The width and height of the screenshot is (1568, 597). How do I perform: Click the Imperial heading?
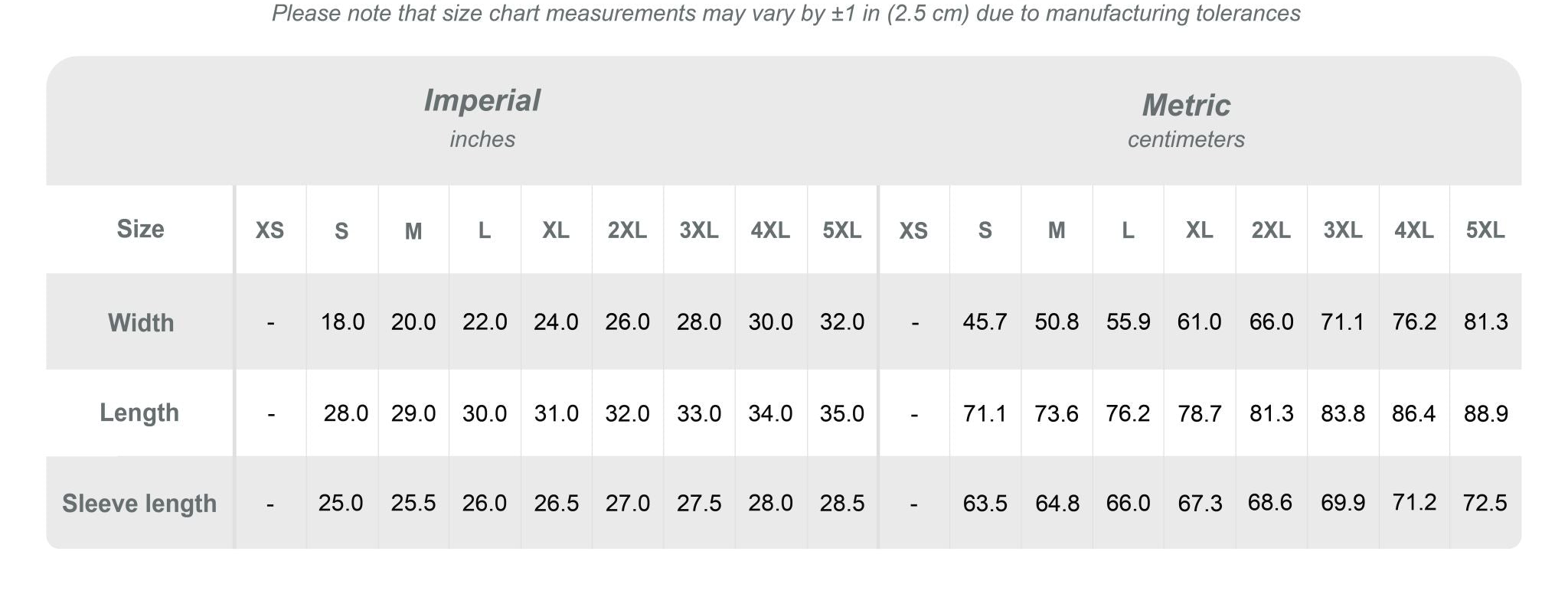[x=482, y=100]
